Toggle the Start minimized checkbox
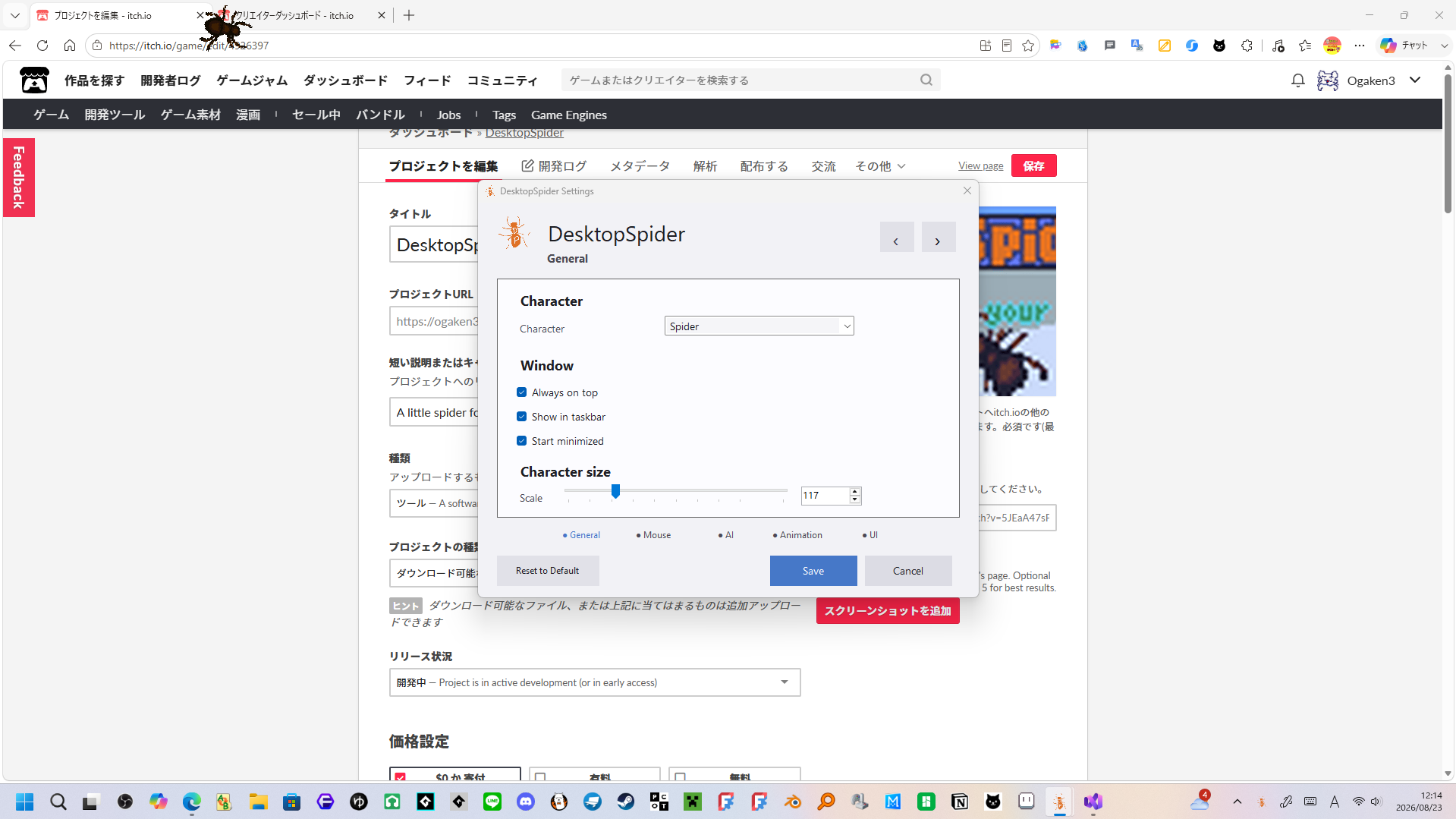This screenshot has height=819, width=1456. tap(522, 441)
